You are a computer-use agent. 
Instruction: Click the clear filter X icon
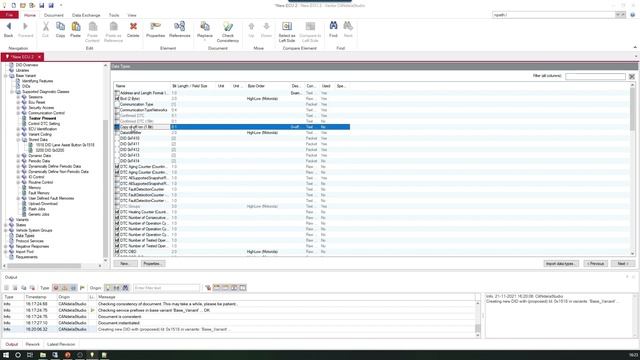coord(632,76)
